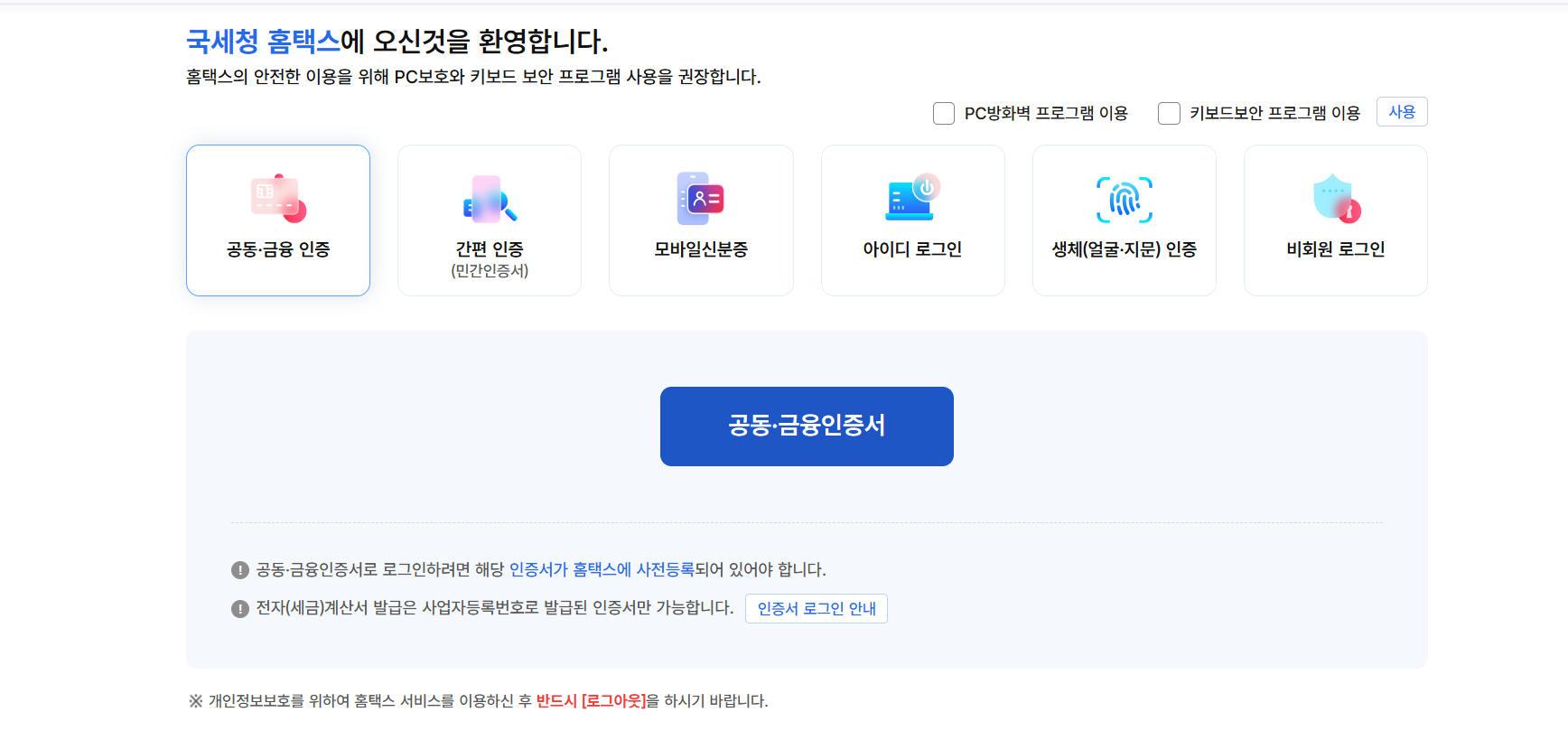
Task: Click the shield icon for 비회원 로그인
Action: tap(1336, 199)
